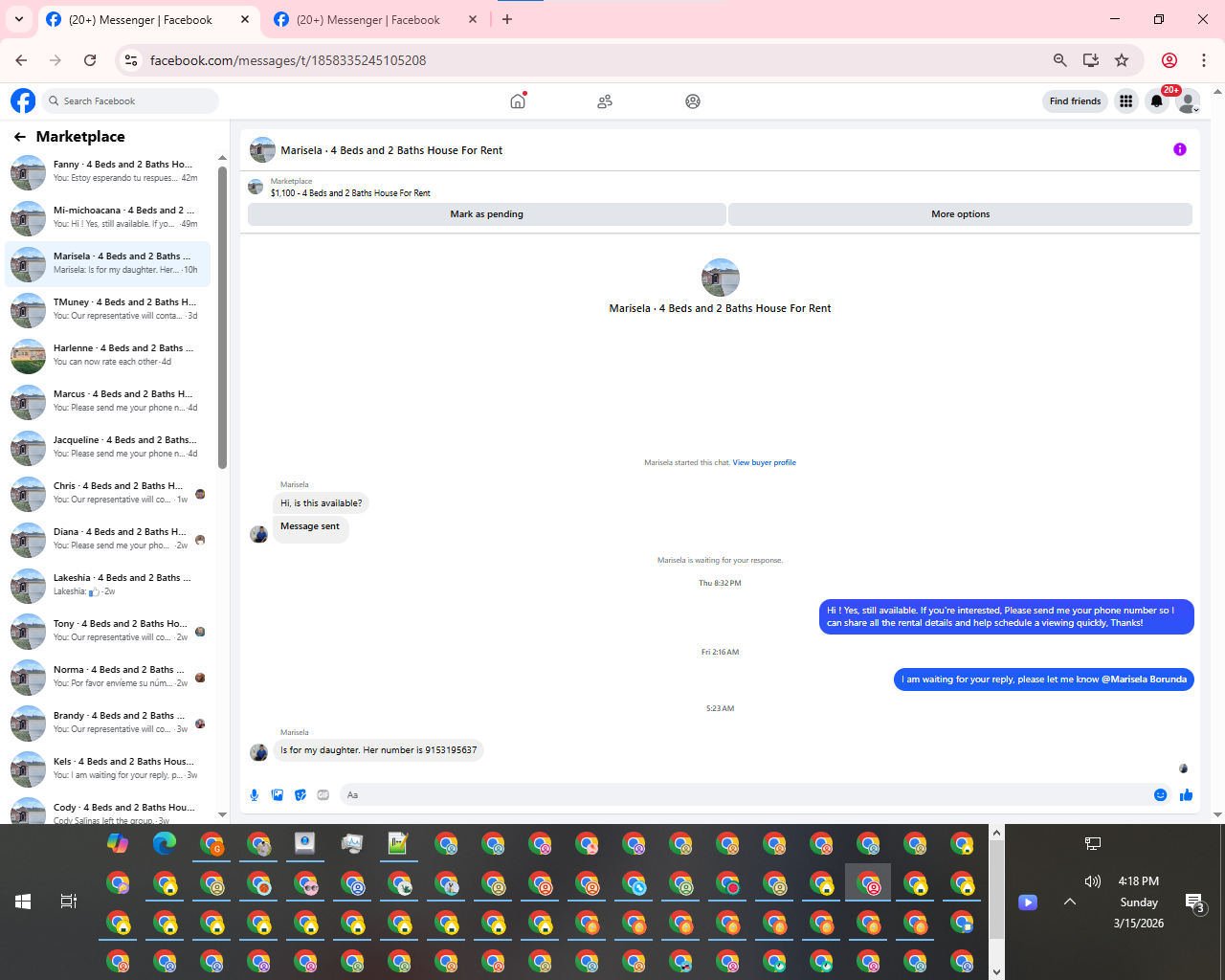This screenshot has height=980, width=1225.
Task: Close the second Messenger tab
Action: tap(473, 19)
